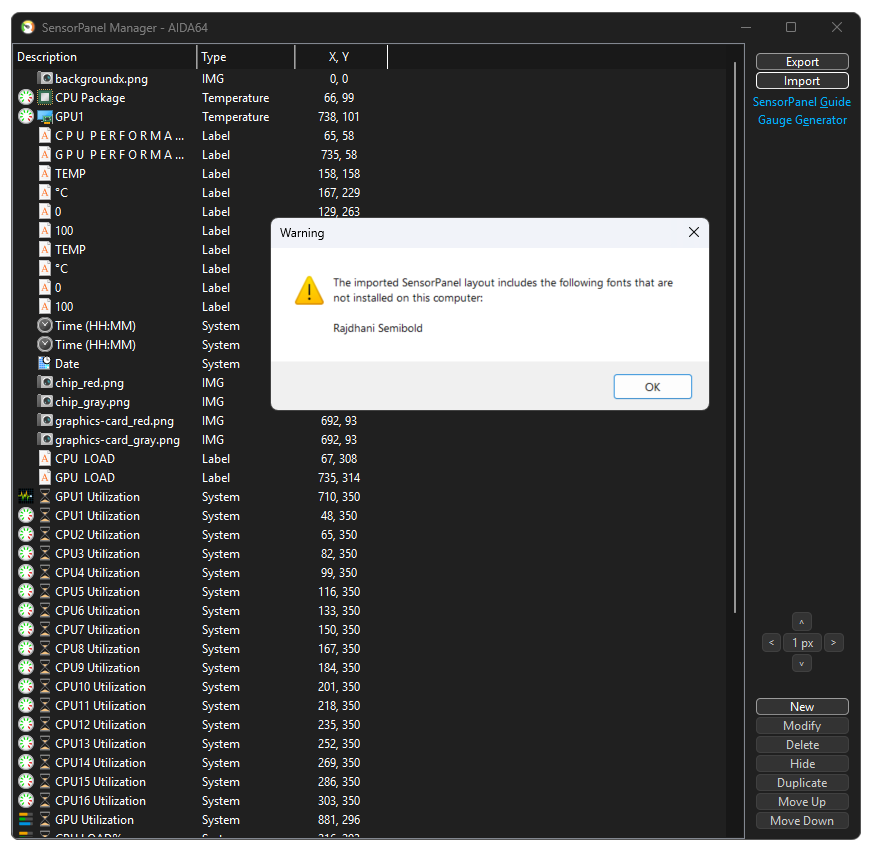
Task: Click the Temperature type on CPU Package row
Action: 235,98
